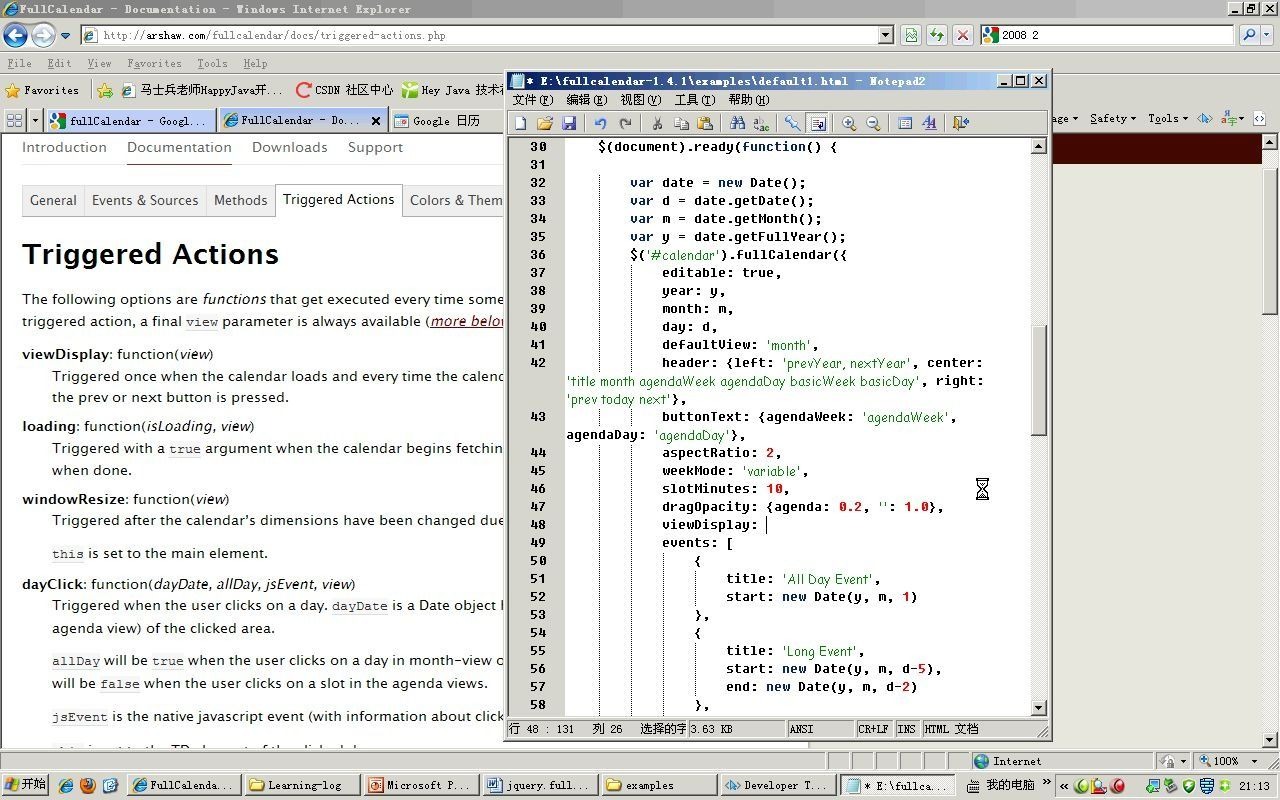
Task: Open IE recent pages dropdown arrow
Action: point(65,36)
